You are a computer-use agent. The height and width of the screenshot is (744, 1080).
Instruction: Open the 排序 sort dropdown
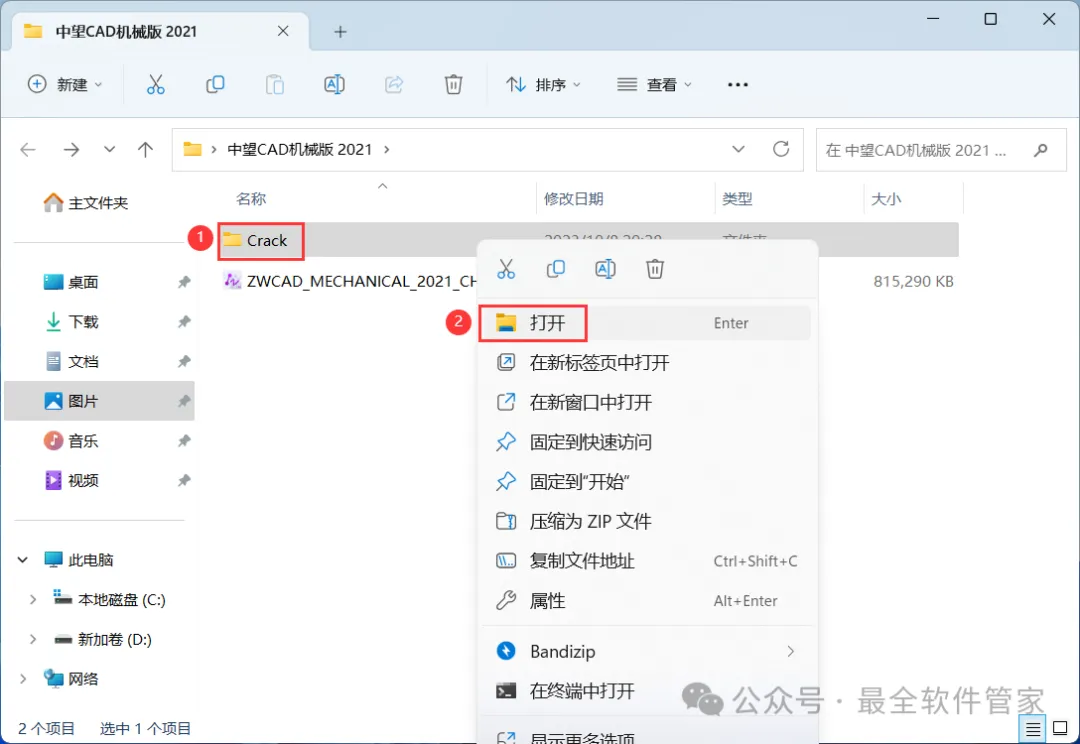point(543,85)
